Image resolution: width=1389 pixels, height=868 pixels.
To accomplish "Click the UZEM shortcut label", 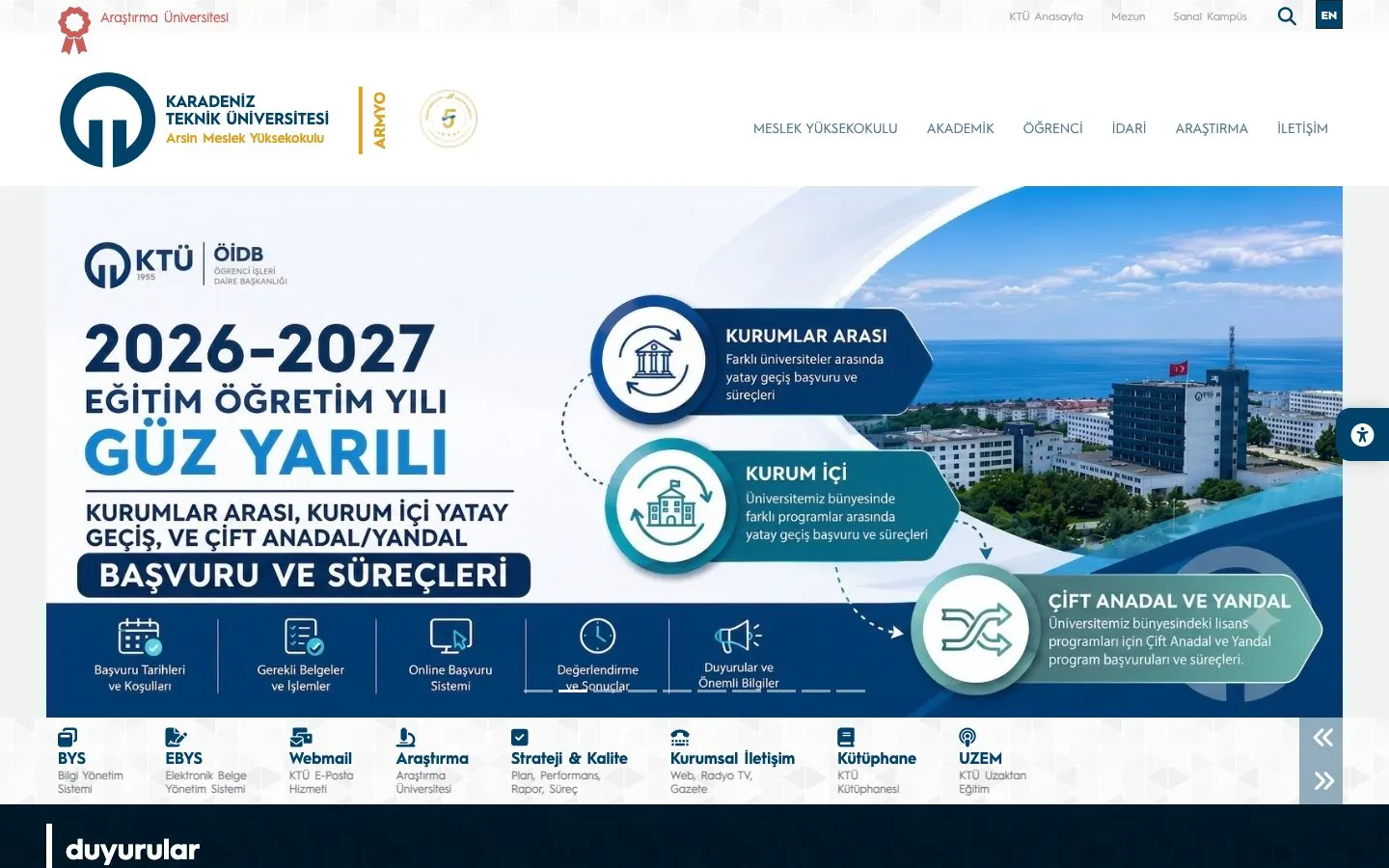I will (x=980, y=758).
